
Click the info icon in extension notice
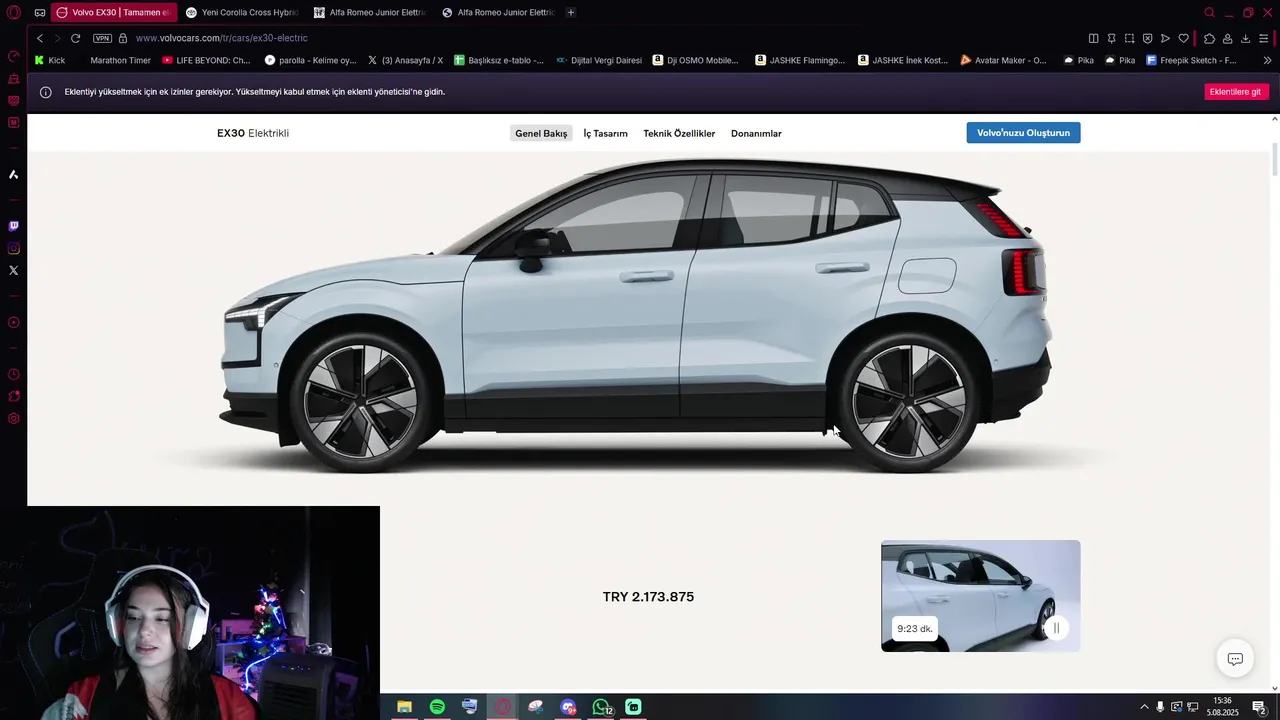click(45, 92)
